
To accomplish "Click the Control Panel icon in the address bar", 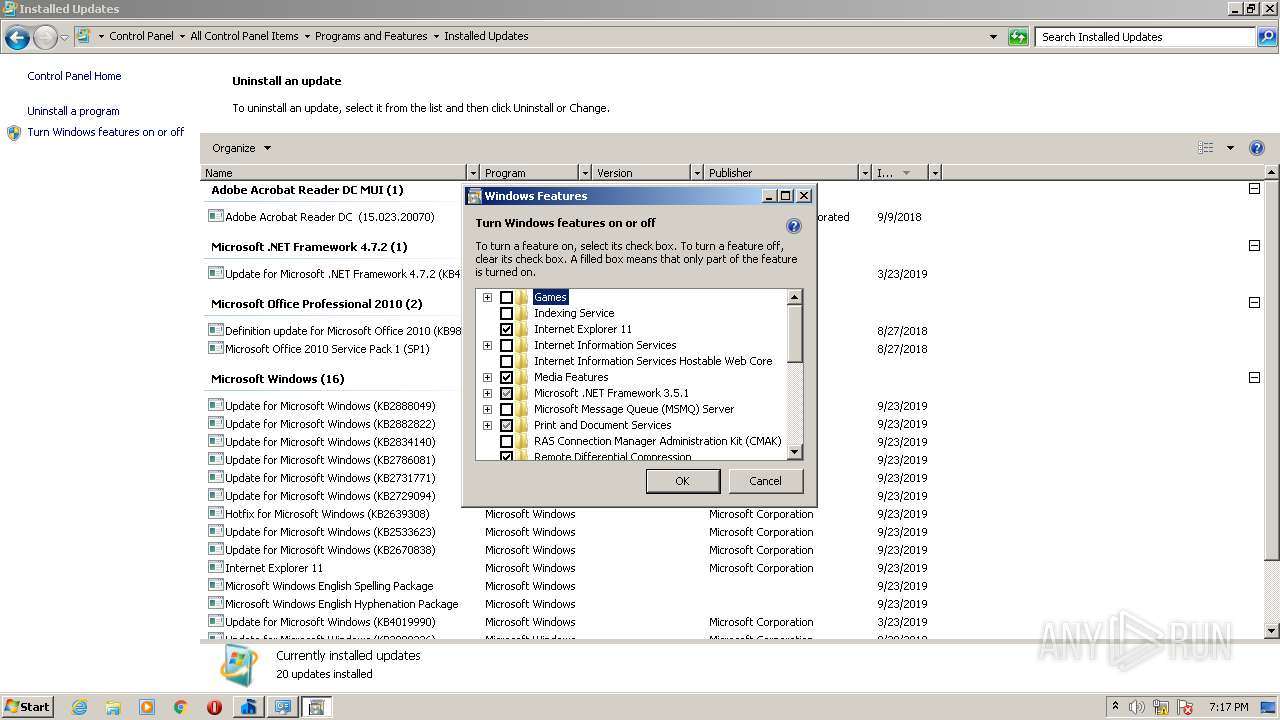I will (84, 36).
